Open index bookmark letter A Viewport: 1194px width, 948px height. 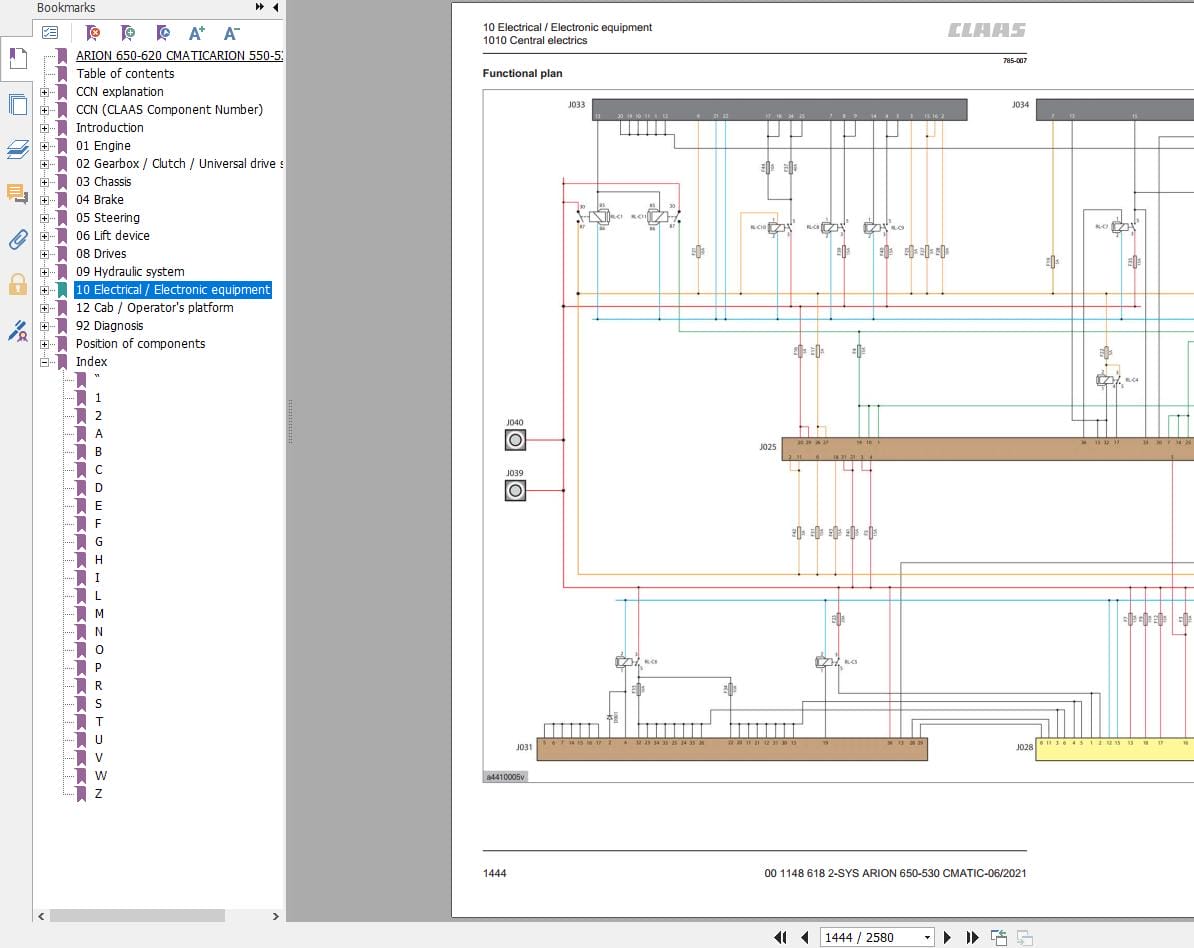click(99, 434)
